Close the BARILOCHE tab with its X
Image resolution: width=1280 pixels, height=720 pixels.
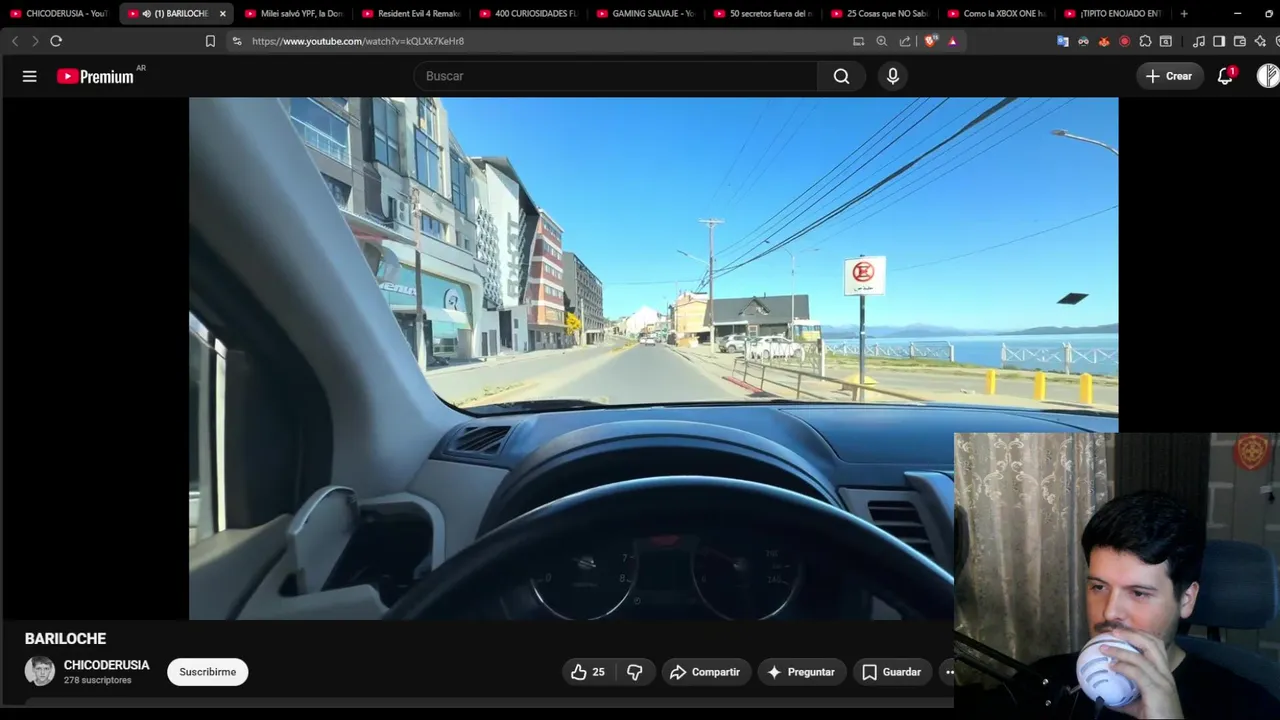pos(223,14)
